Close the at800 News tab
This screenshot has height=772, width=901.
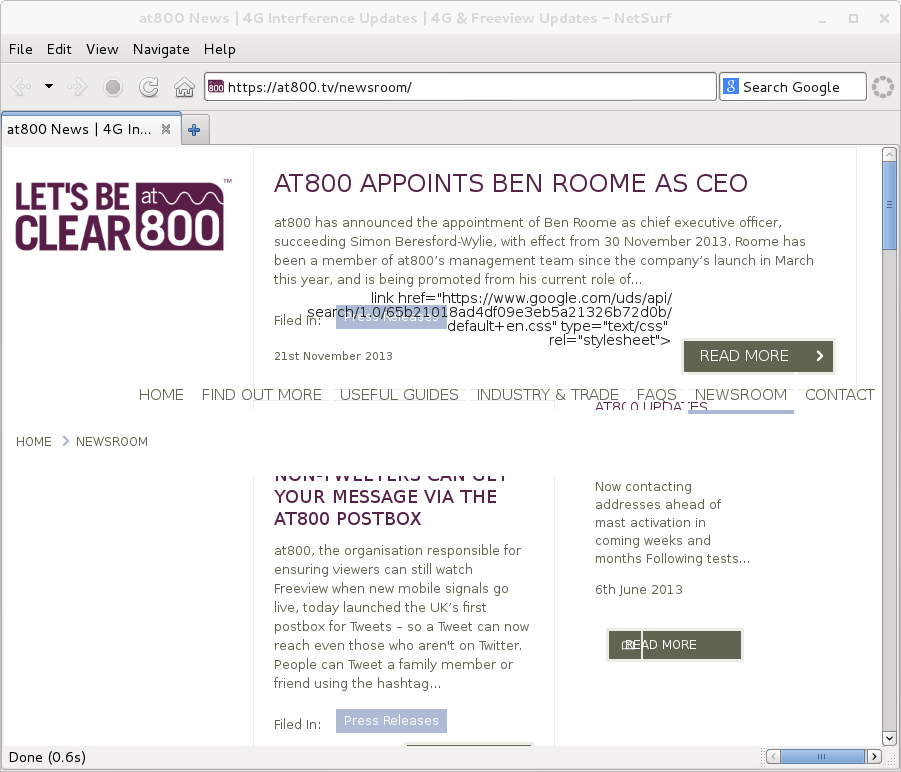[166, 129]
